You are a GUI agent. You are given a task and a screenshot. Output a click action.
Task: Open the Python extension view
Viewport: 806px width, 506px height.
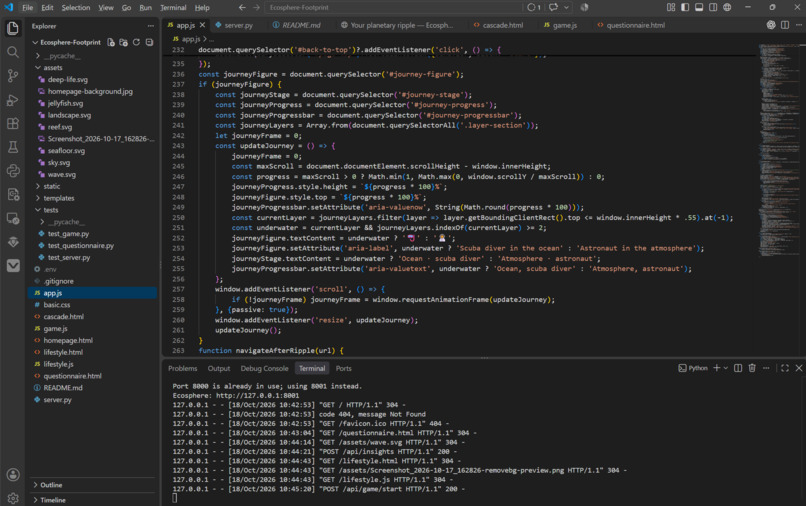pyautogui.click(x=13, y=171)
